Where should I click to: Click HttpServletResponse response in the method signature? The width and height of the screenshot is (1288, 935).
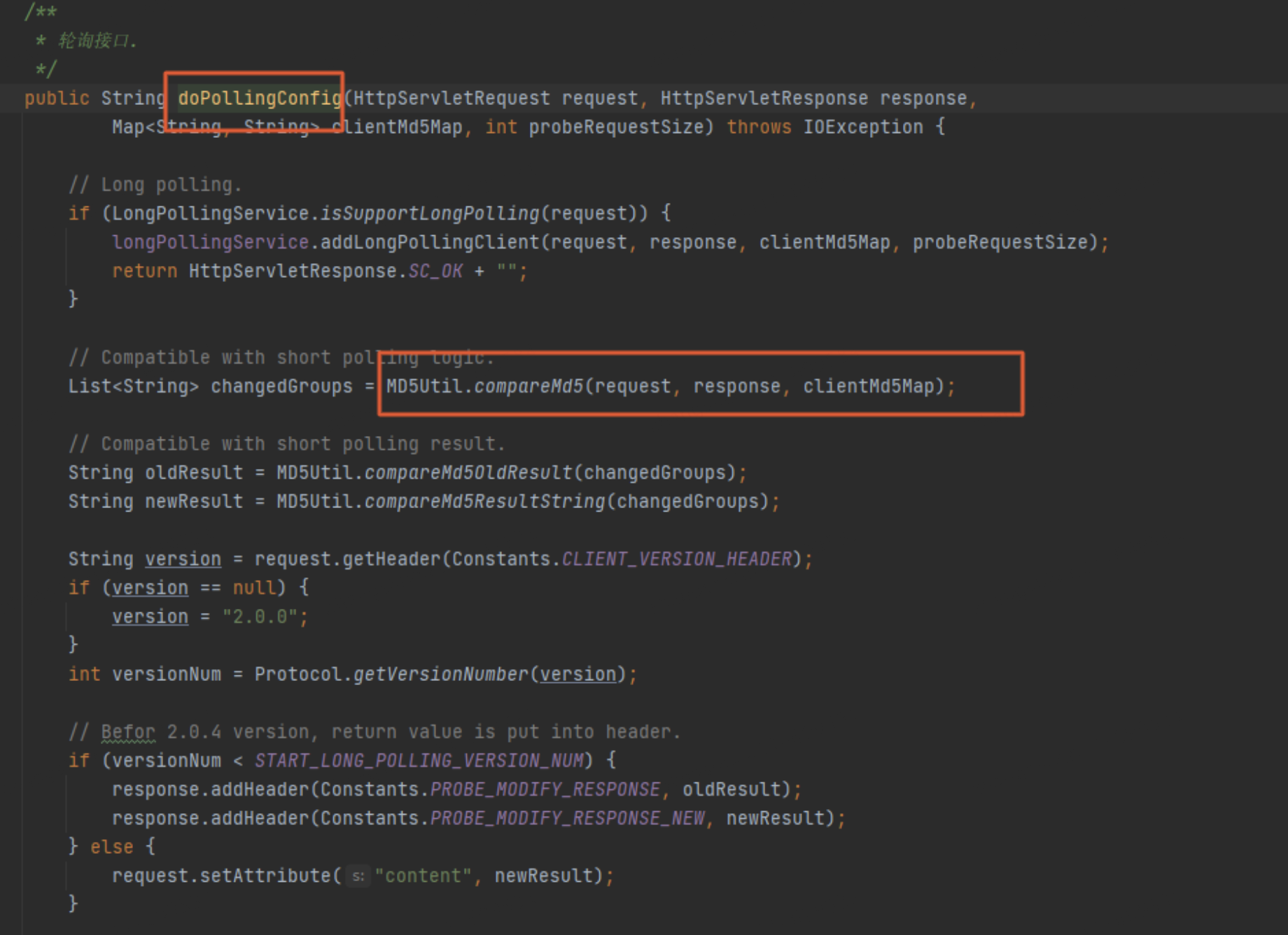coord(813,98)
